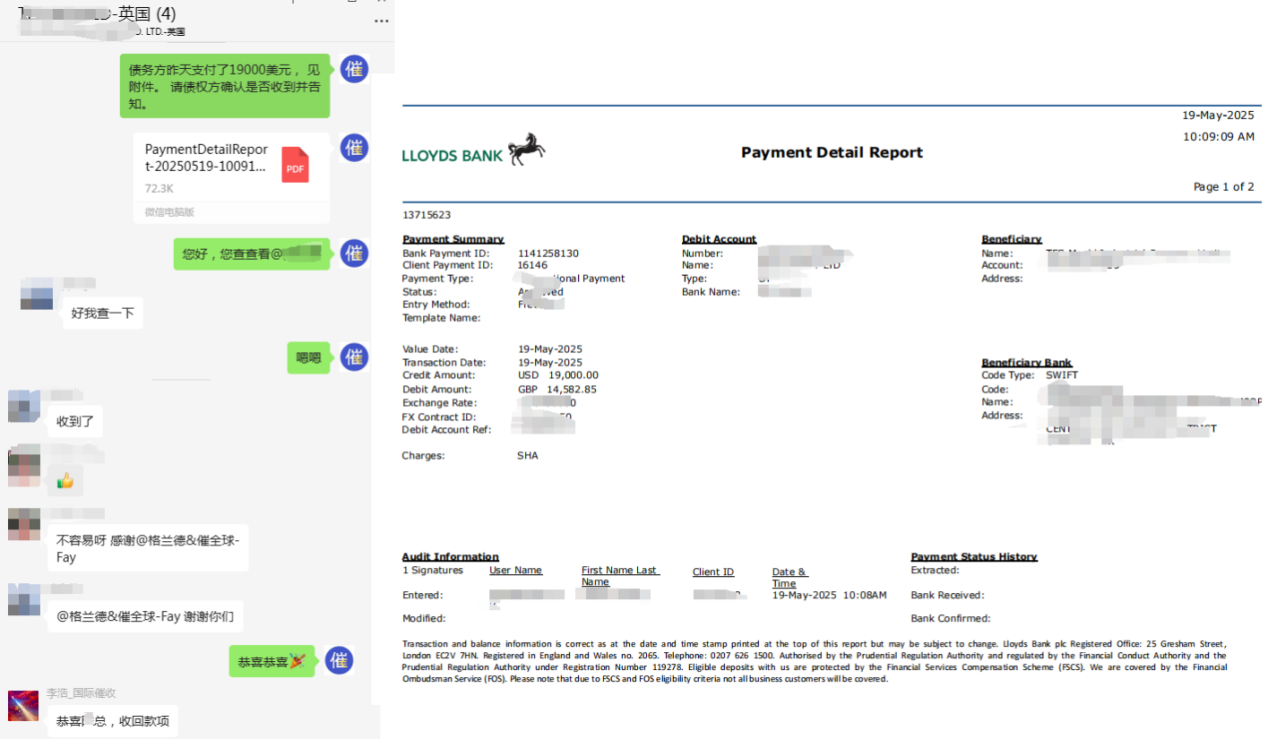Click the Bank Confirmed: label
The width and height of the screenshot is (1268, 739).
[951, 618]
